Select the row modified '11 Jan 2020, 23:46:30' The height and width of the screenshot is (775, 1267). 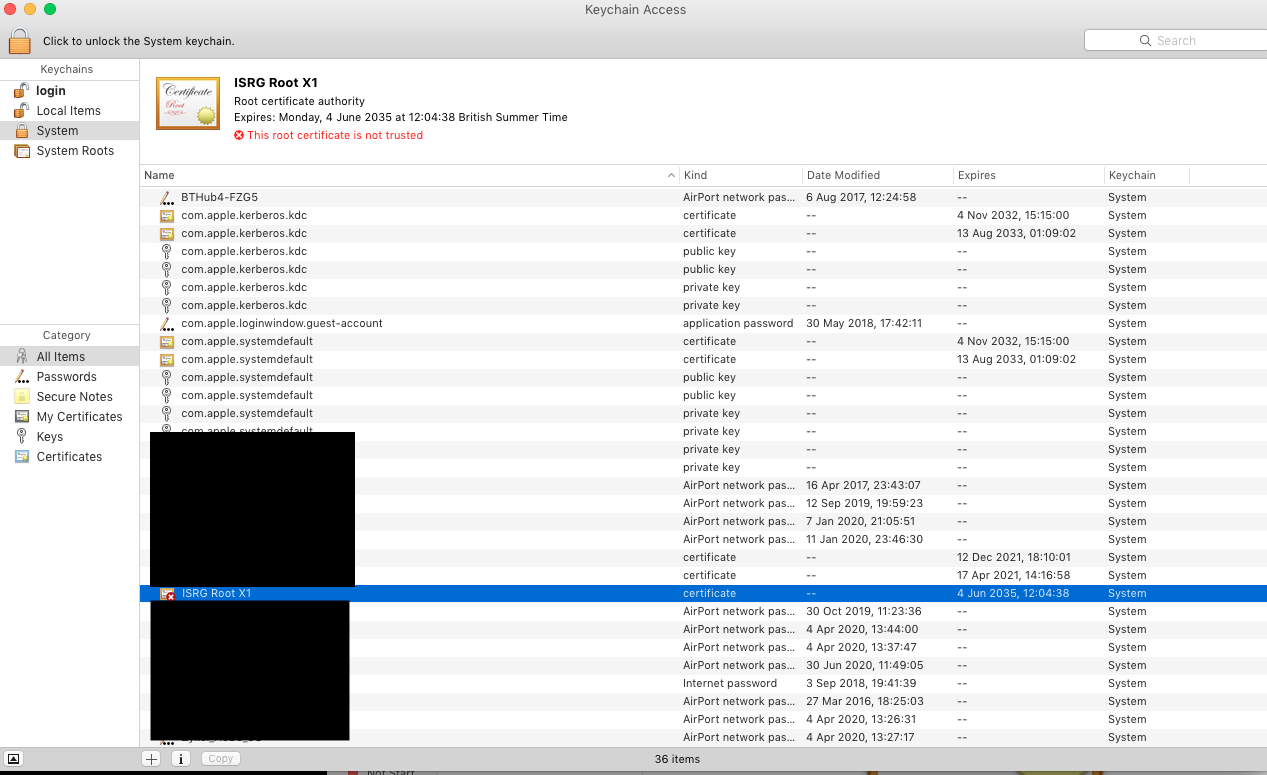pos(703,540)
